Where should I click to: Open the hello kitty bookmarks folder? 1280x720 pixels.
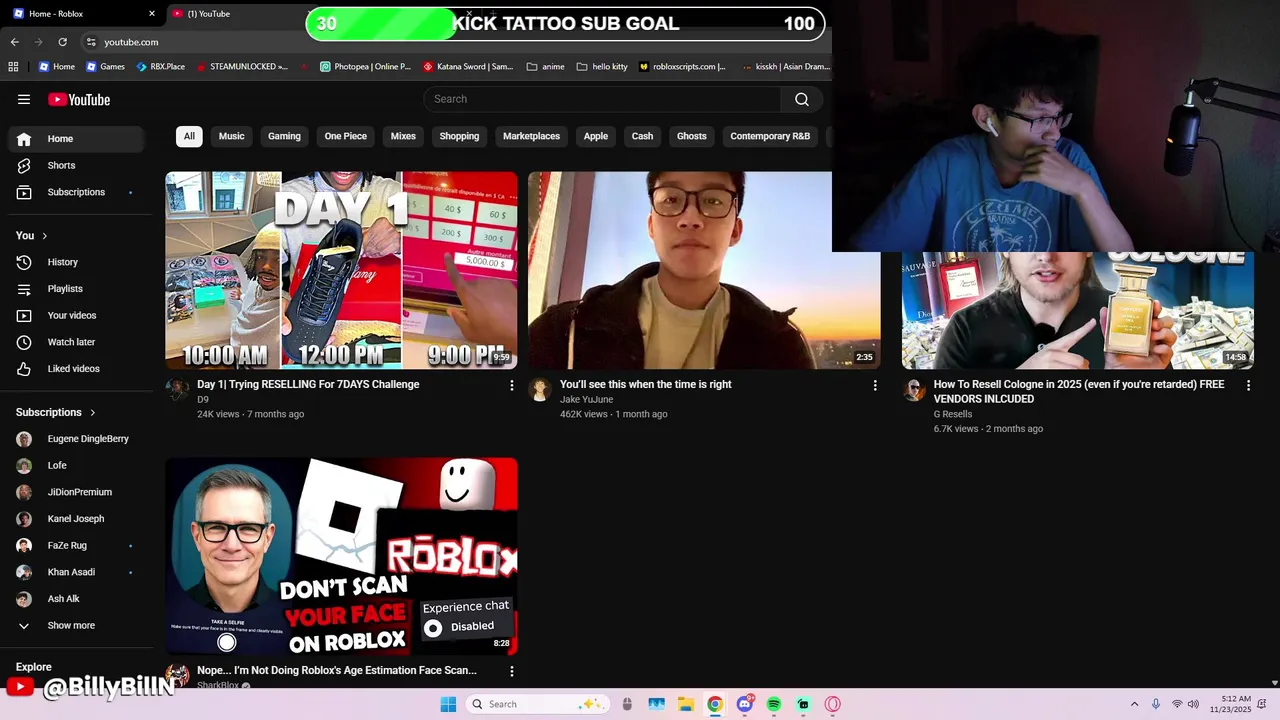pos(602,67)
